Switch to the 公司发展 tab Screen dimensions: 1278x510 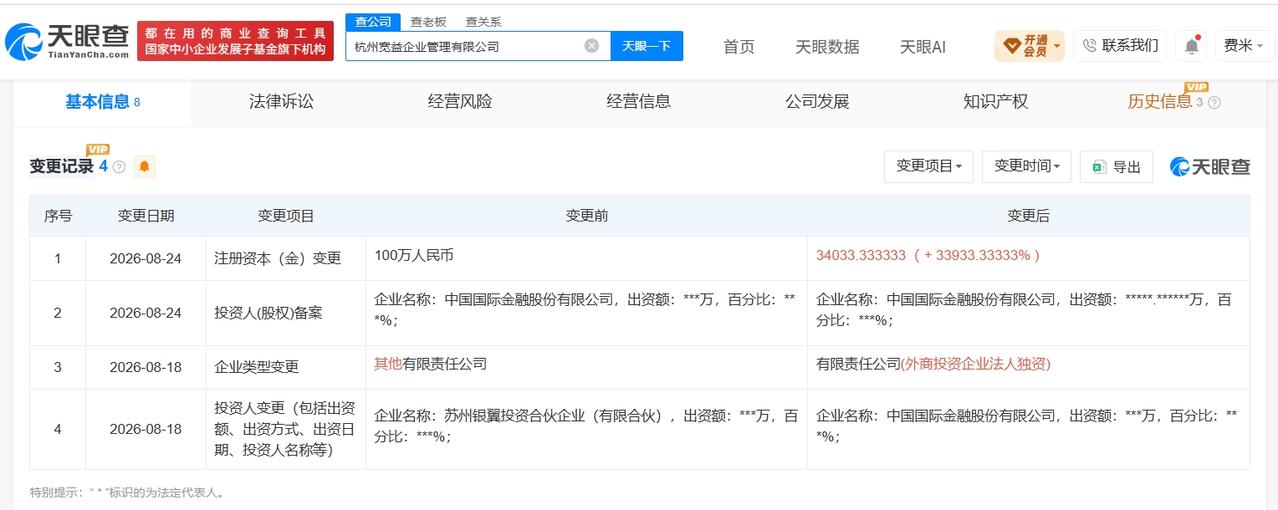pyautogui.click(x=817, y=102)
